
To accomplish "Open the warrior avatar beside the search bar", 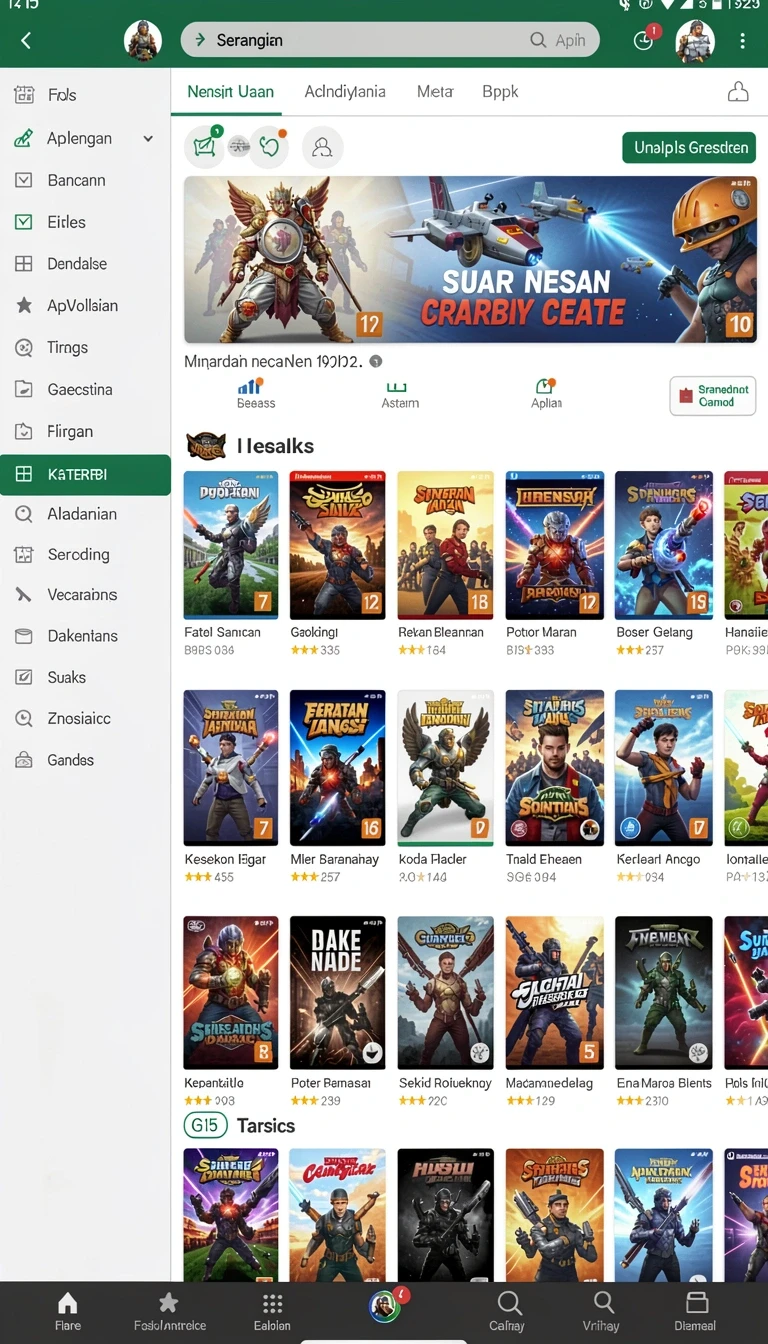I will pyautogui.click(x=143, y=41).
